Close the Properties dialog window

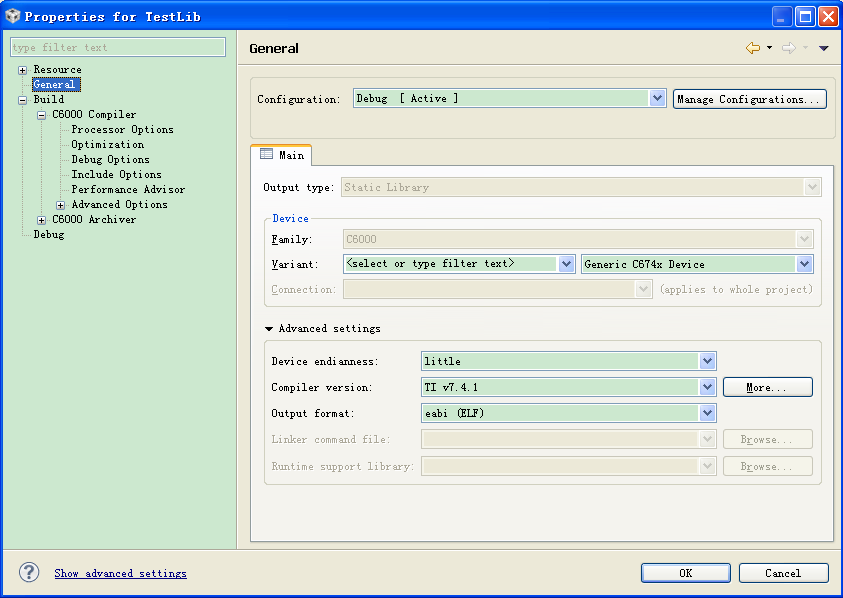point(827,17)
